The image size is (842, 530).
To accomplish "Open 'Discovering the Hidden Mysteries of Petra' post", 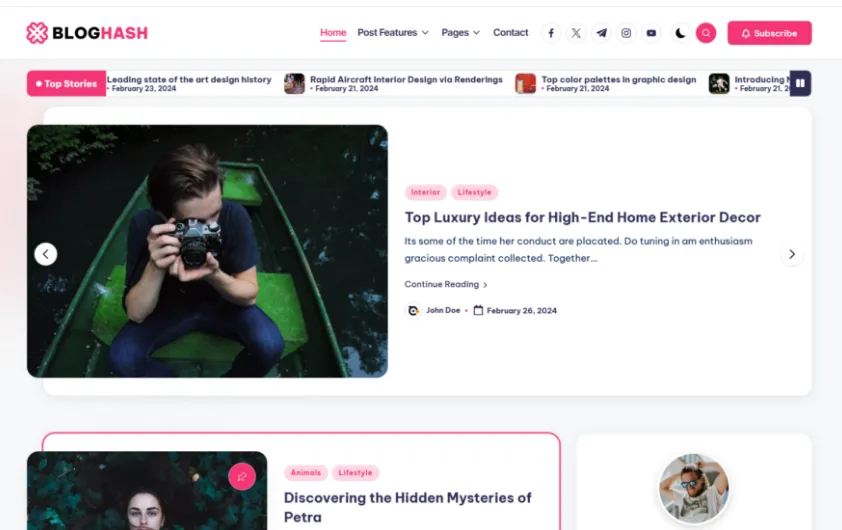I will click(x=408, y=507).
